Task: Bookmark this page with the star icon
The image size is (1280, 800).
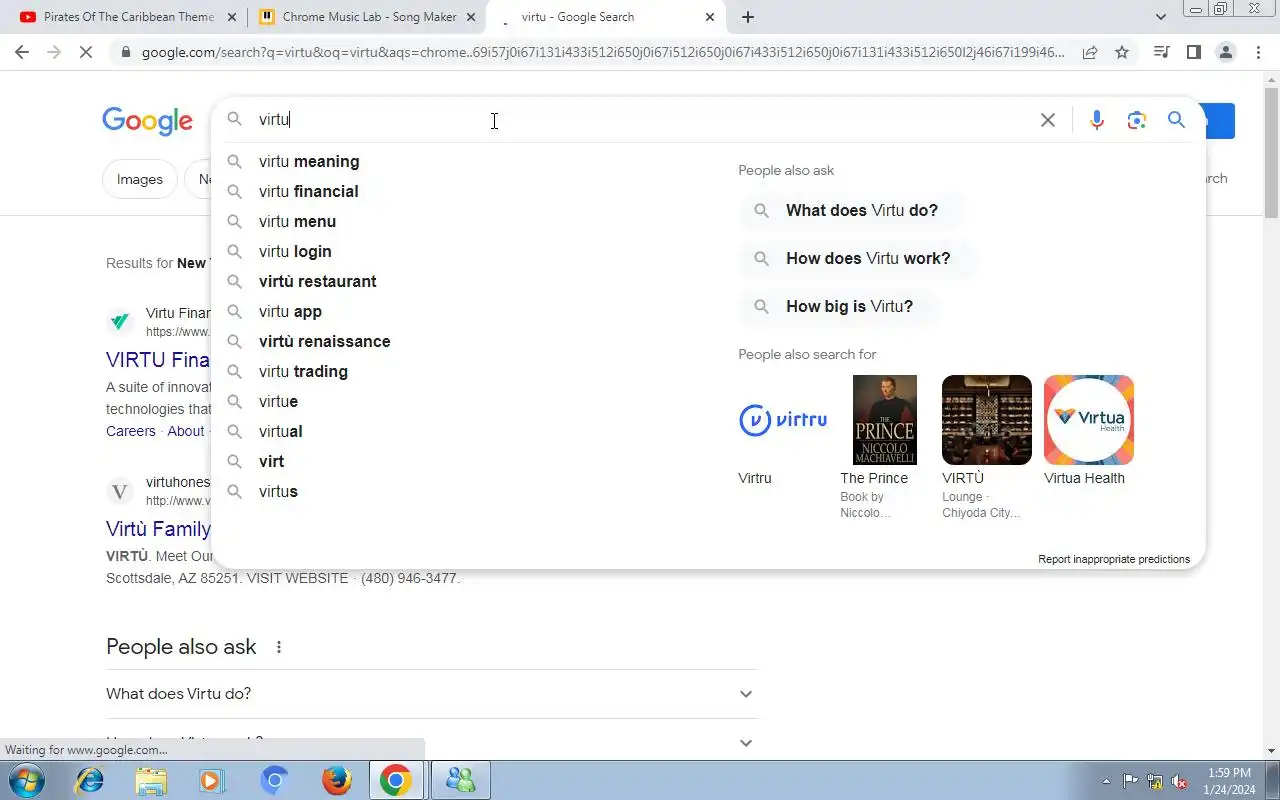Action: [x=1122, y=52]
